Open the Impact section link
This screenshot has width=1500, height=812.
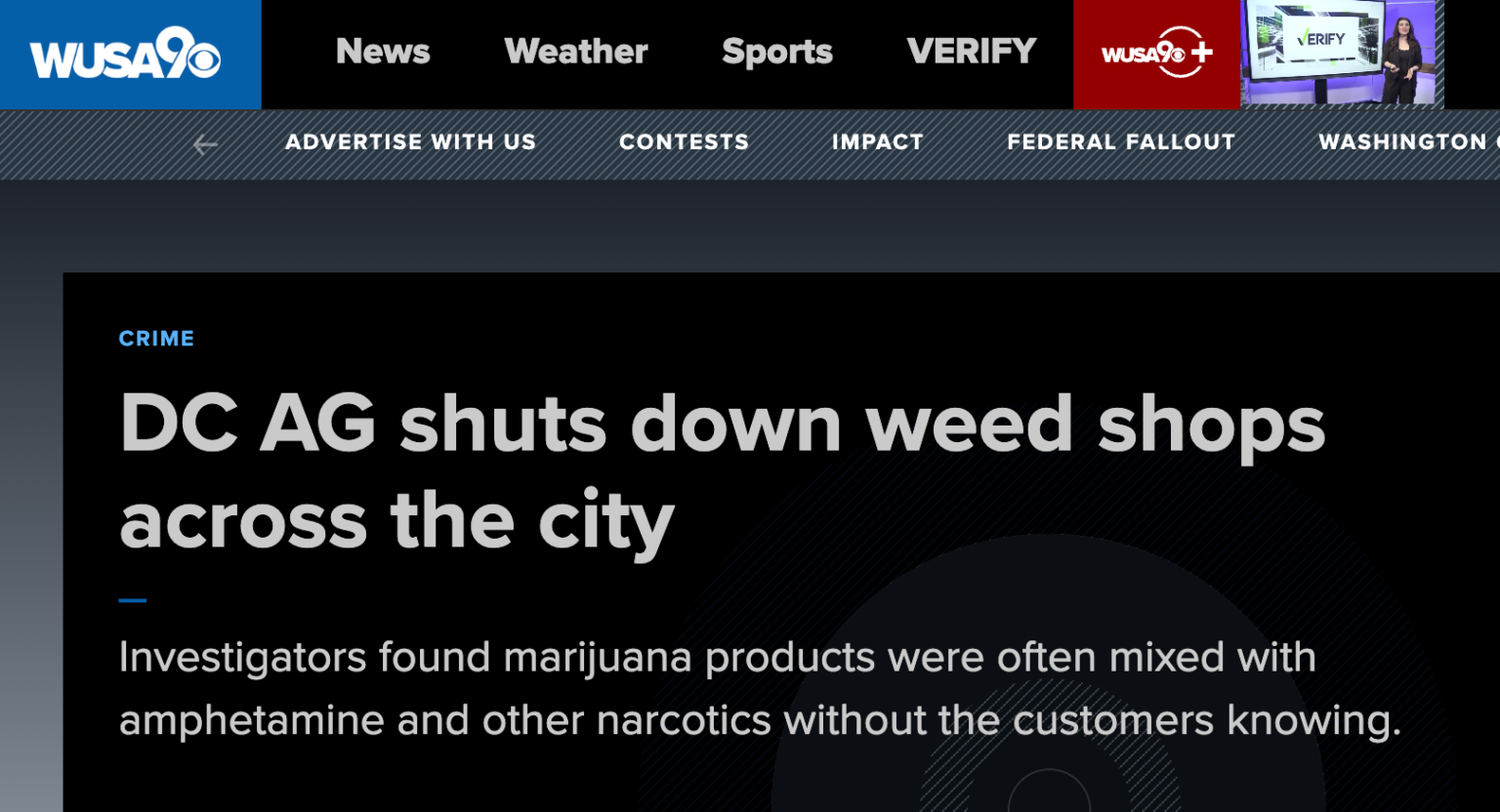click(878, 142)
